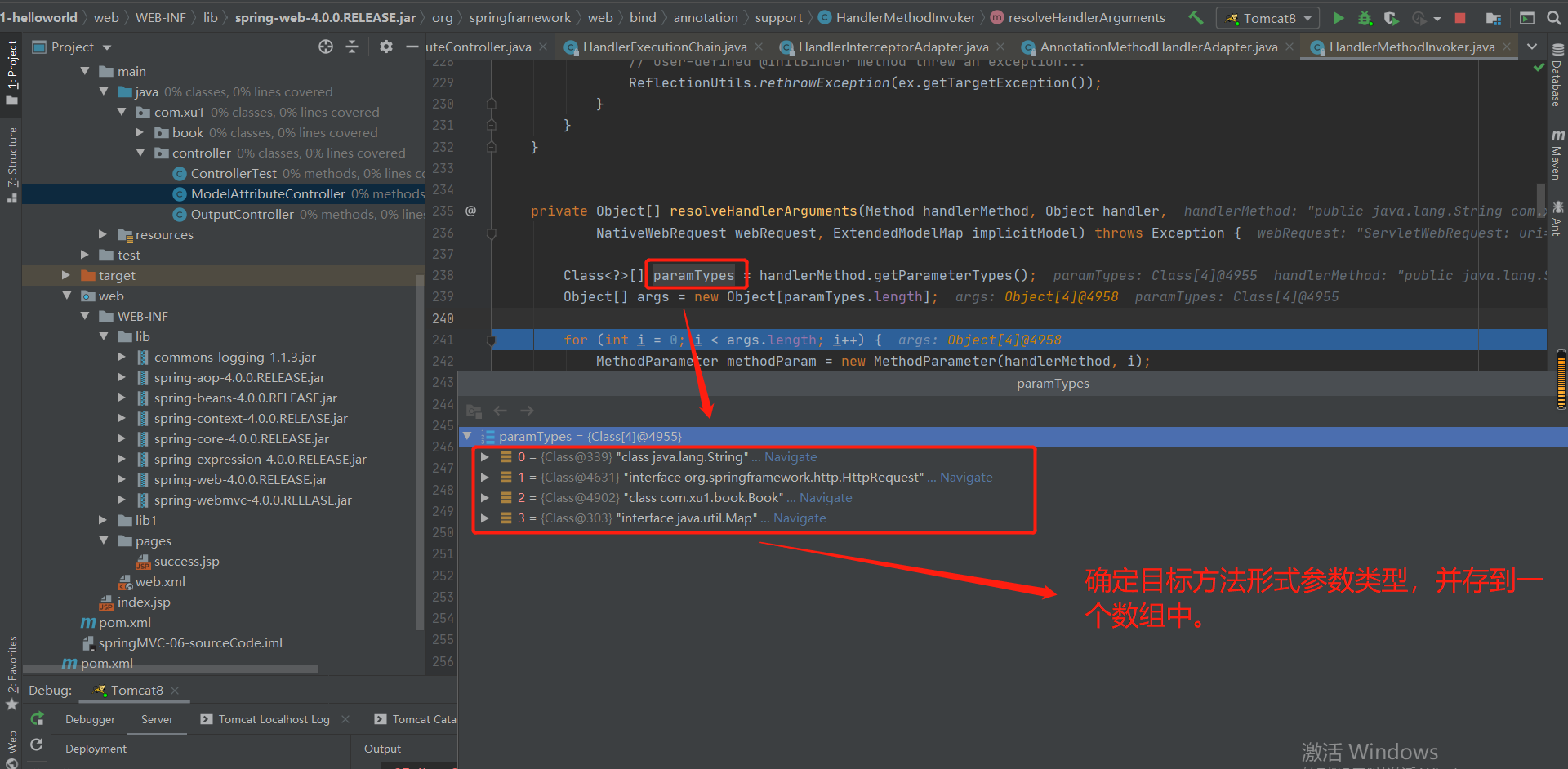Expand the resources folder
The height and width of the screenshot is (769, 1568).
pyautogui.click(x=103, y=234)
